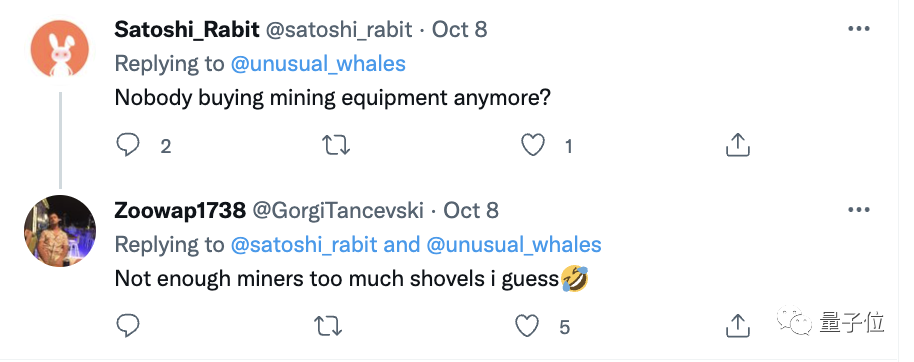Image resolution: width=914 pixels, height=362 pixels.
Task: Open Satoshi_Rabit's rabbit profile avatar
Action: coord(59,52)
